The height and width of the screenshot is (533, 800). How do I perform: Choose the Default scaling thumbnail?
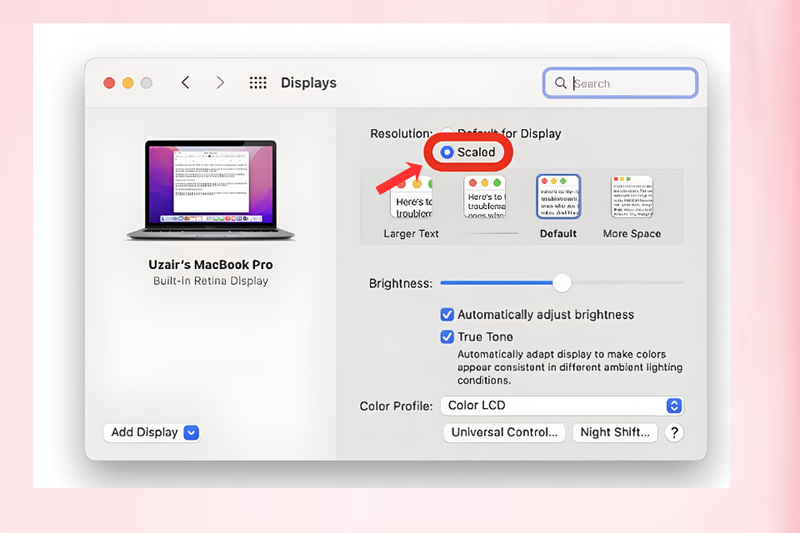[558, 196]
